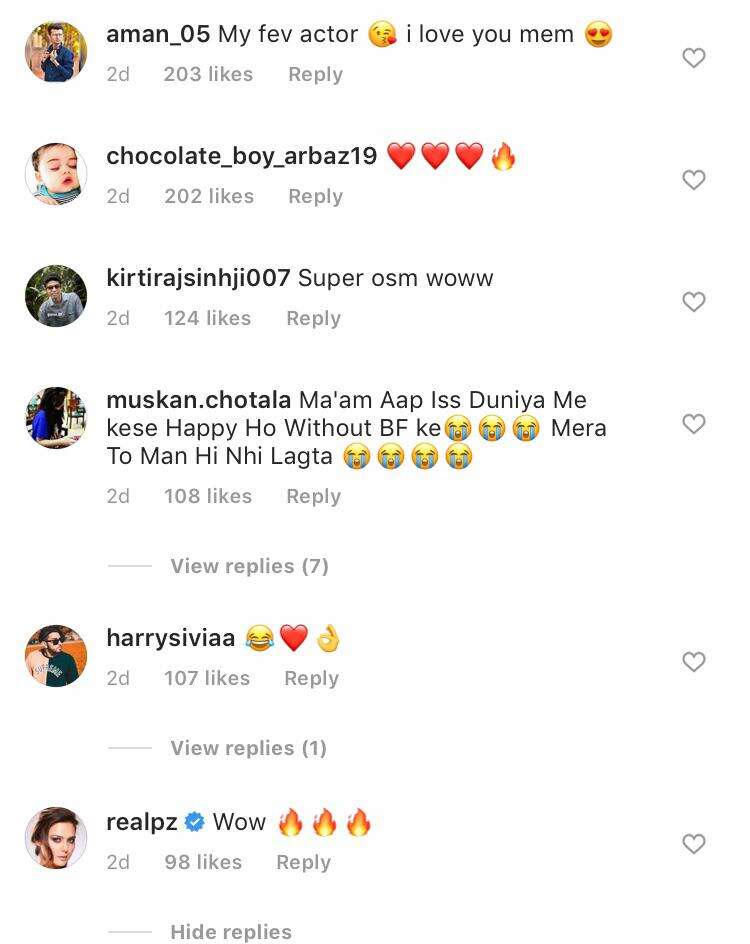Like muskan.chotala's comment with heart icon
This screenshot has height=944, width=750.
[x=693, y=424]
